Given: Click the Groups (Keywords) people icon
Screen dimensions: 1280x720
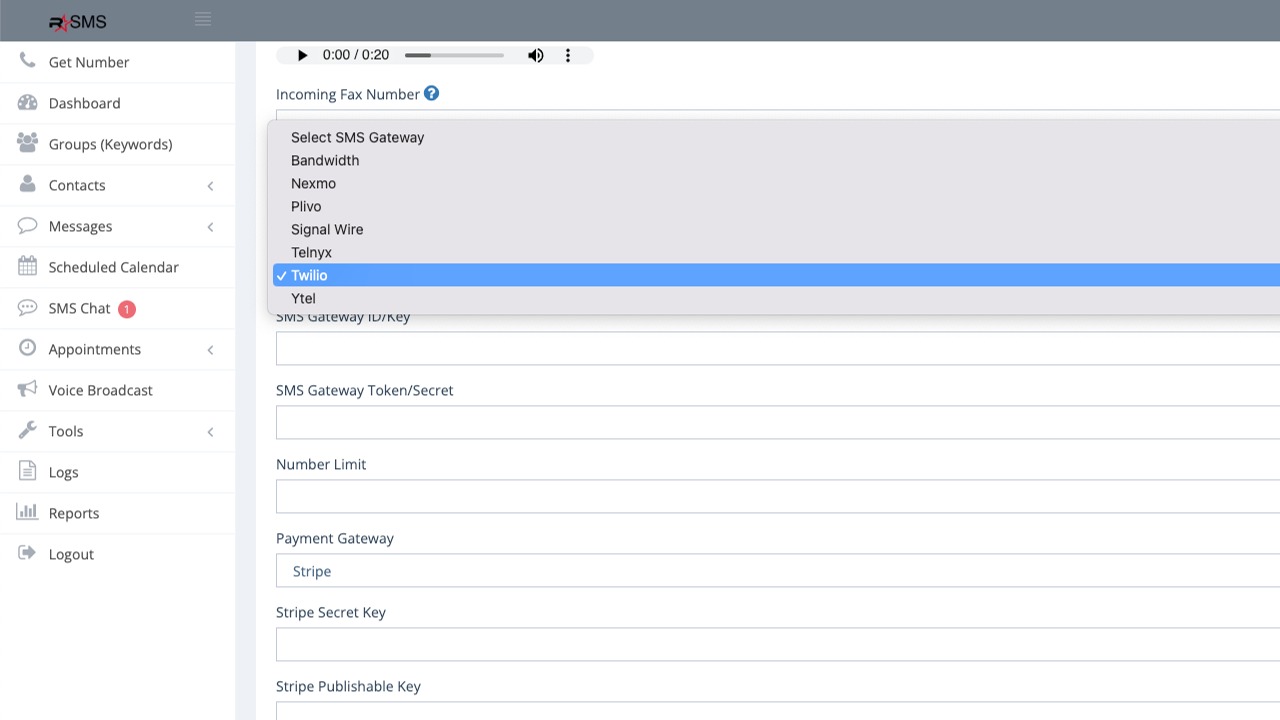Looking at the screenshot, I should click(x=27, y=143).
